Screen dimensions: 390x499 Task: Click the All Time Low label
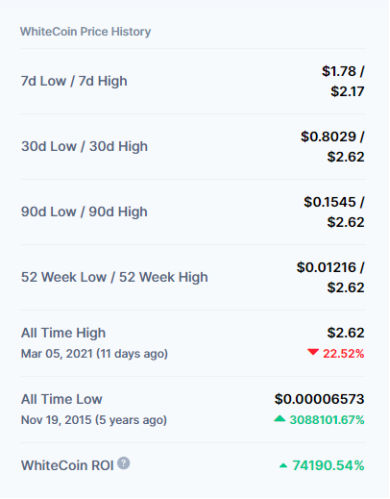click(x=62, y=399)
